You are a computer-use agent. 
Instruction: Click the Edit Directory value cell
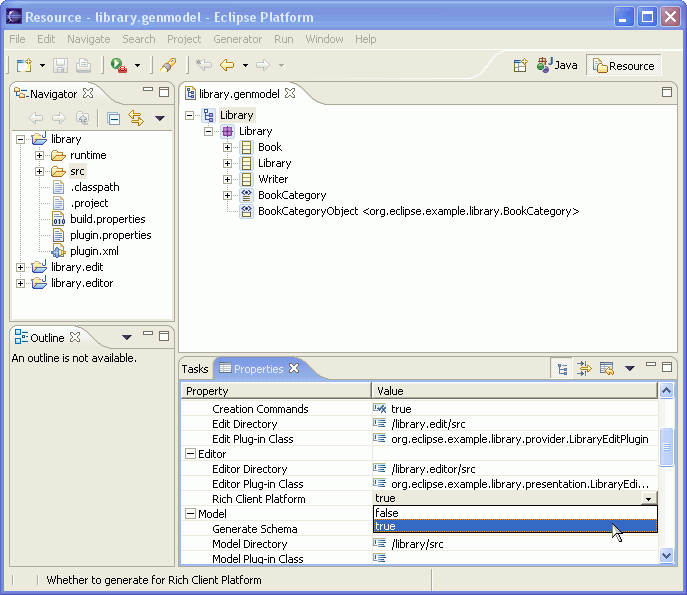[x=515, y=424]
